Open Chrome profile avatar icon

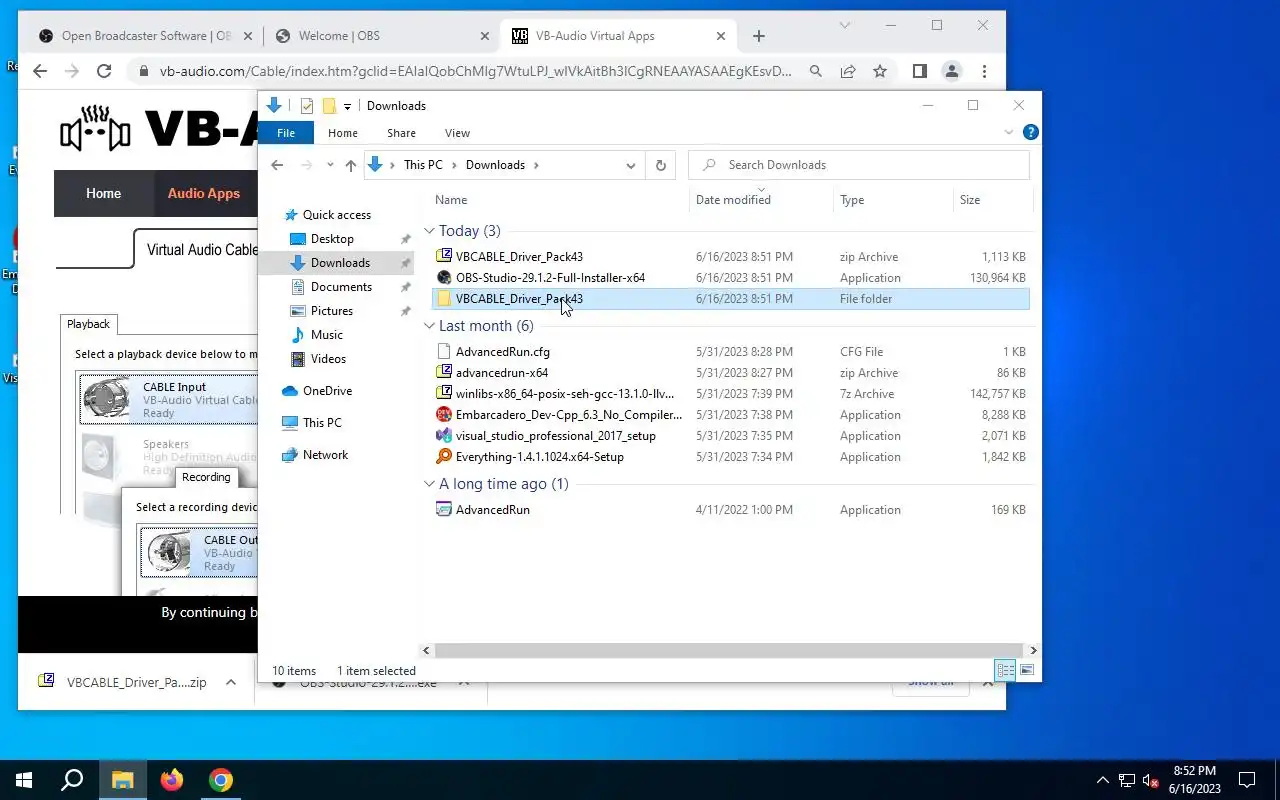(x=952, y=71)
